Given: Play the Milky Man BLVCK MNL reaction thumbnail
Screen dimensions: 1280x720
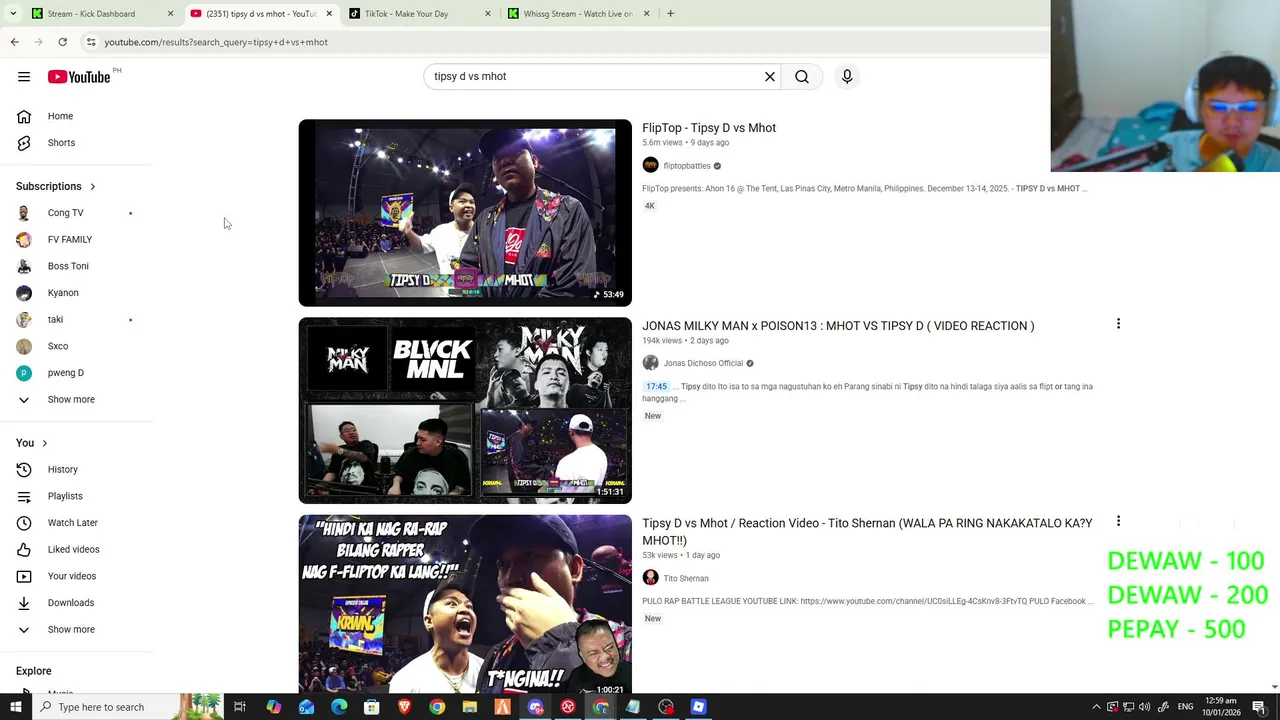Looking at the screenshot, I should tap(465, 410).
